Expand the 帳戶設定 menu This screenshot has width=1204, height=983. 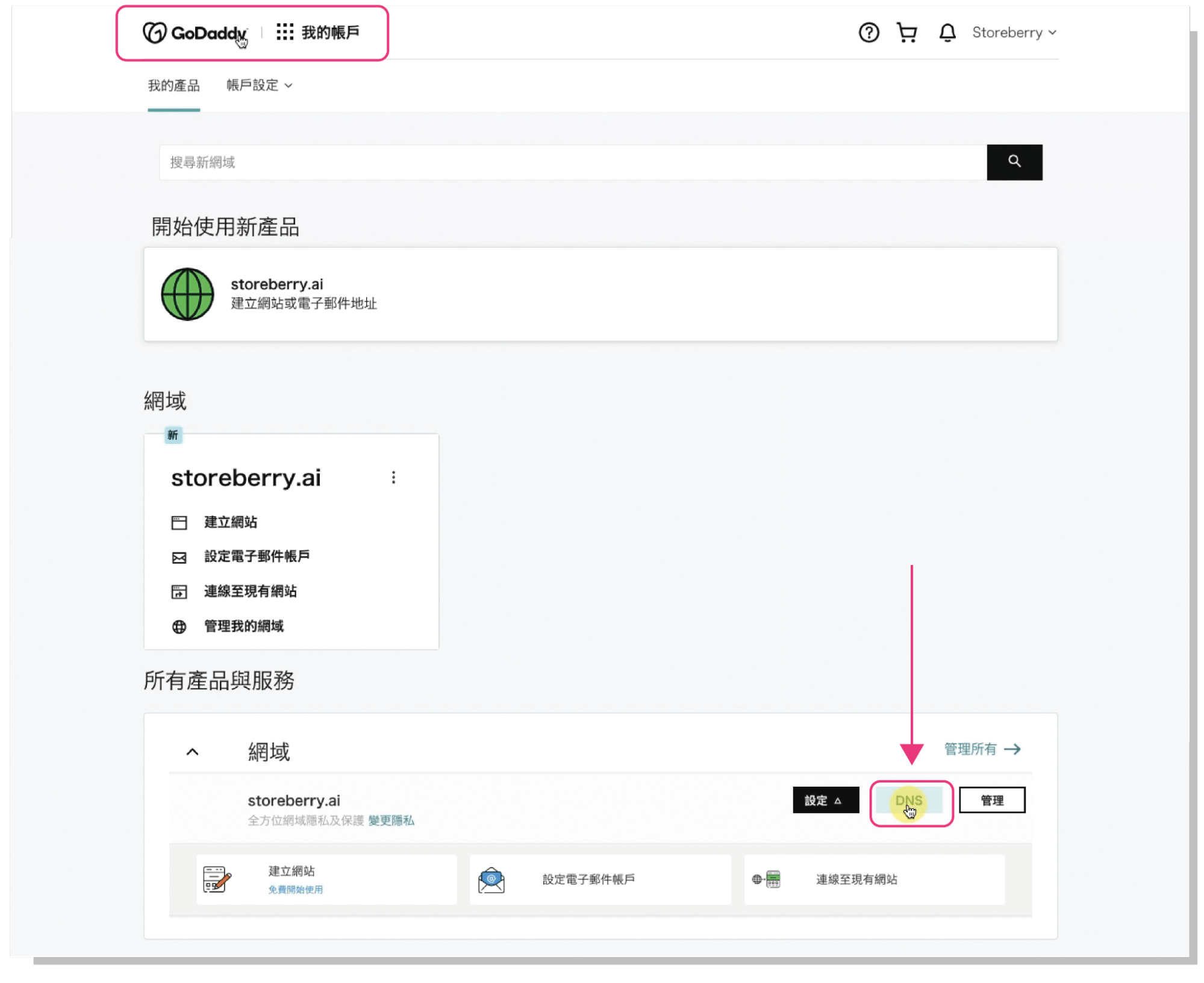coord(259,86)
